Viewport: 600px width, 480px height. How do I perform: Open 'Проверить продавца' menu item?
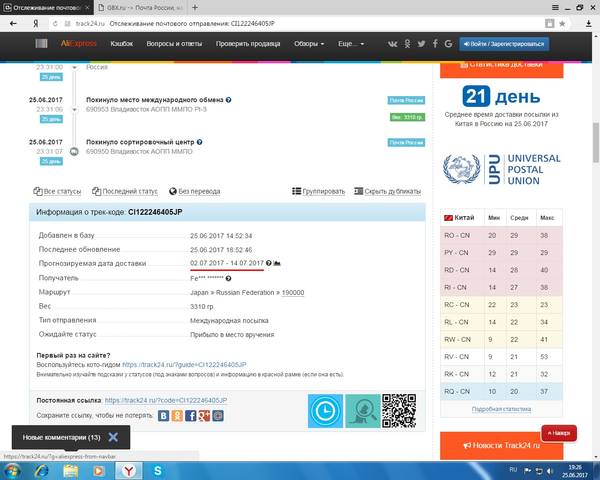(x=248, y=44)
